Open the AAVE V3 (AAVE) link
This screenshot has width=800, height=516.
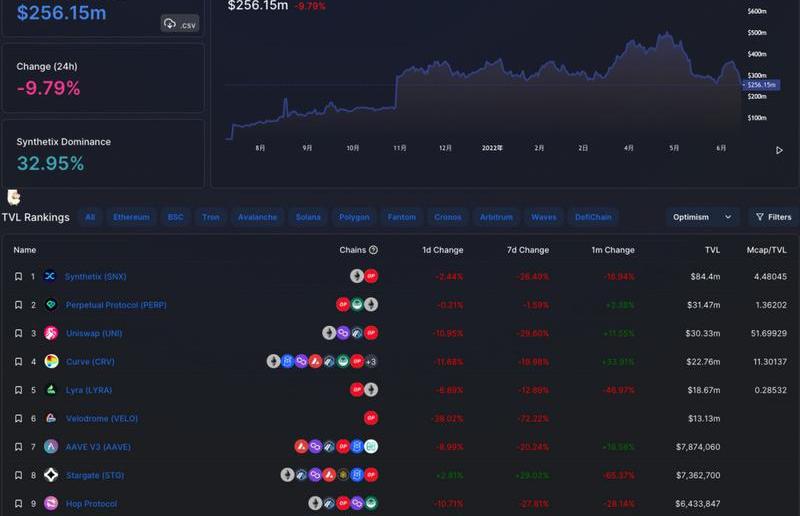pos(98,447)
